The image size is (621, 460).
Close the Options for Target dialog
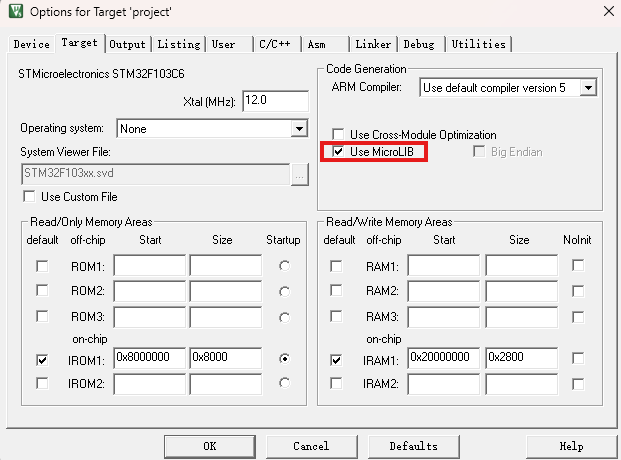[x=609, y=11]
